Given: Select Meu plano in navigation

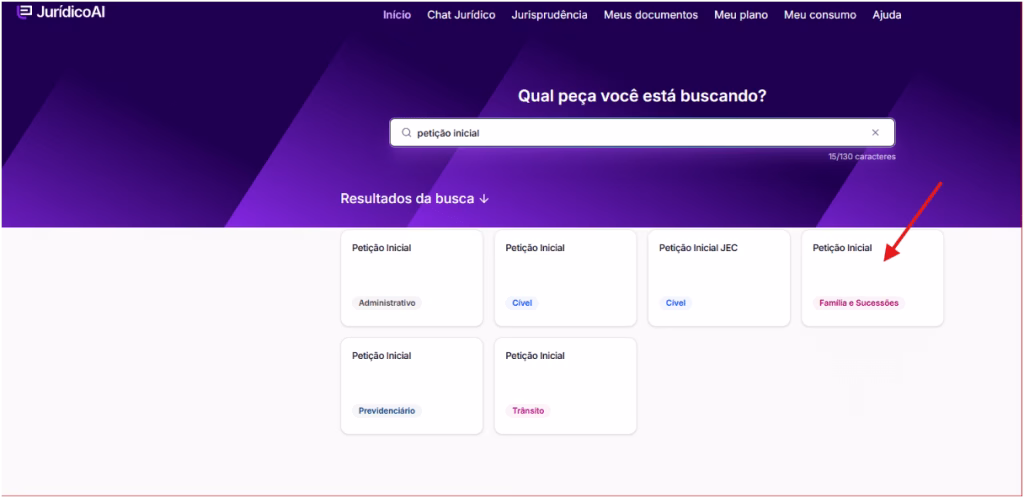Looking at the screenshot, I should (741, 15).
